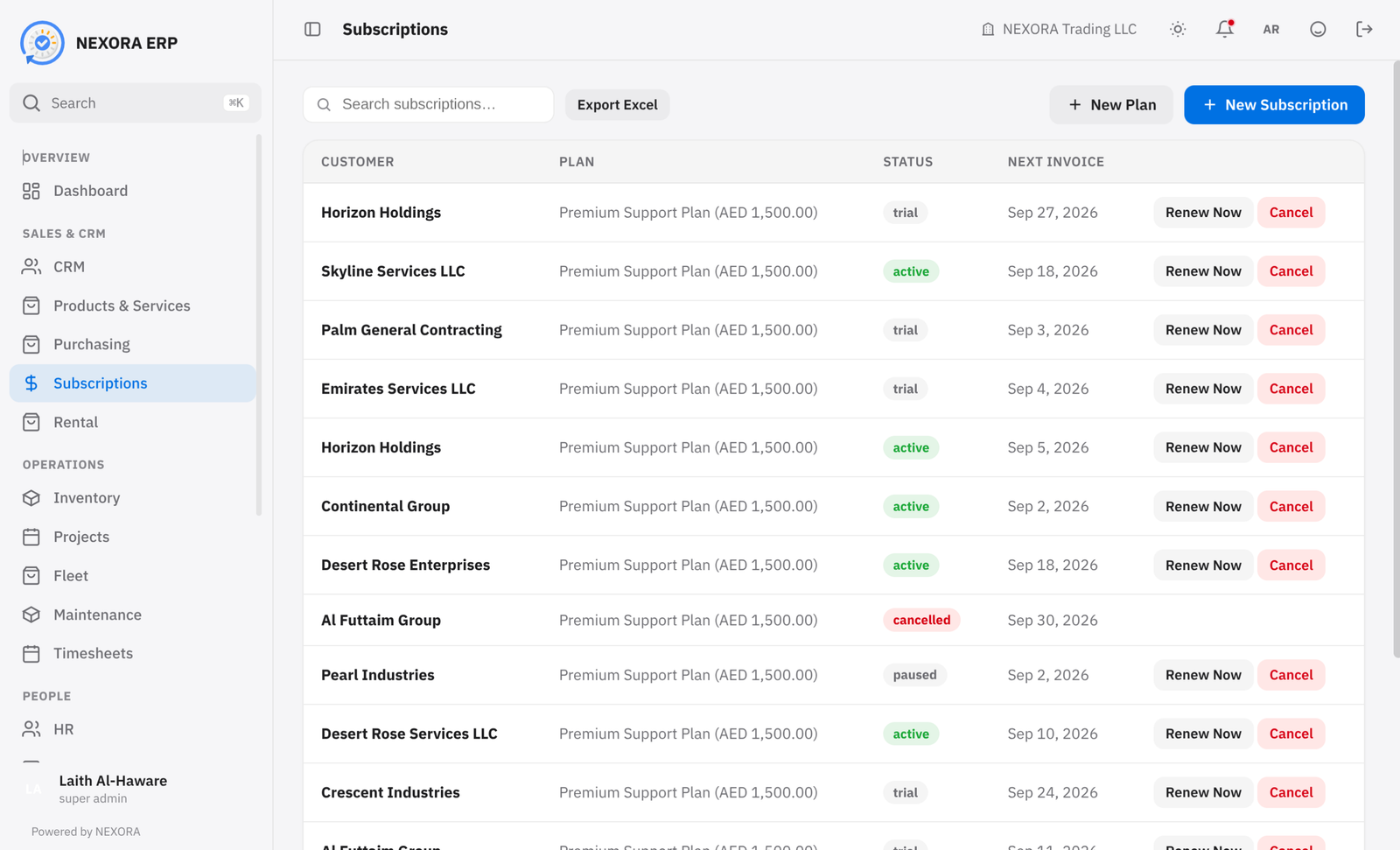Screen dimensions: 1400x850
Task: Click the Search subscriptions field
Action: tap(428, 104)
